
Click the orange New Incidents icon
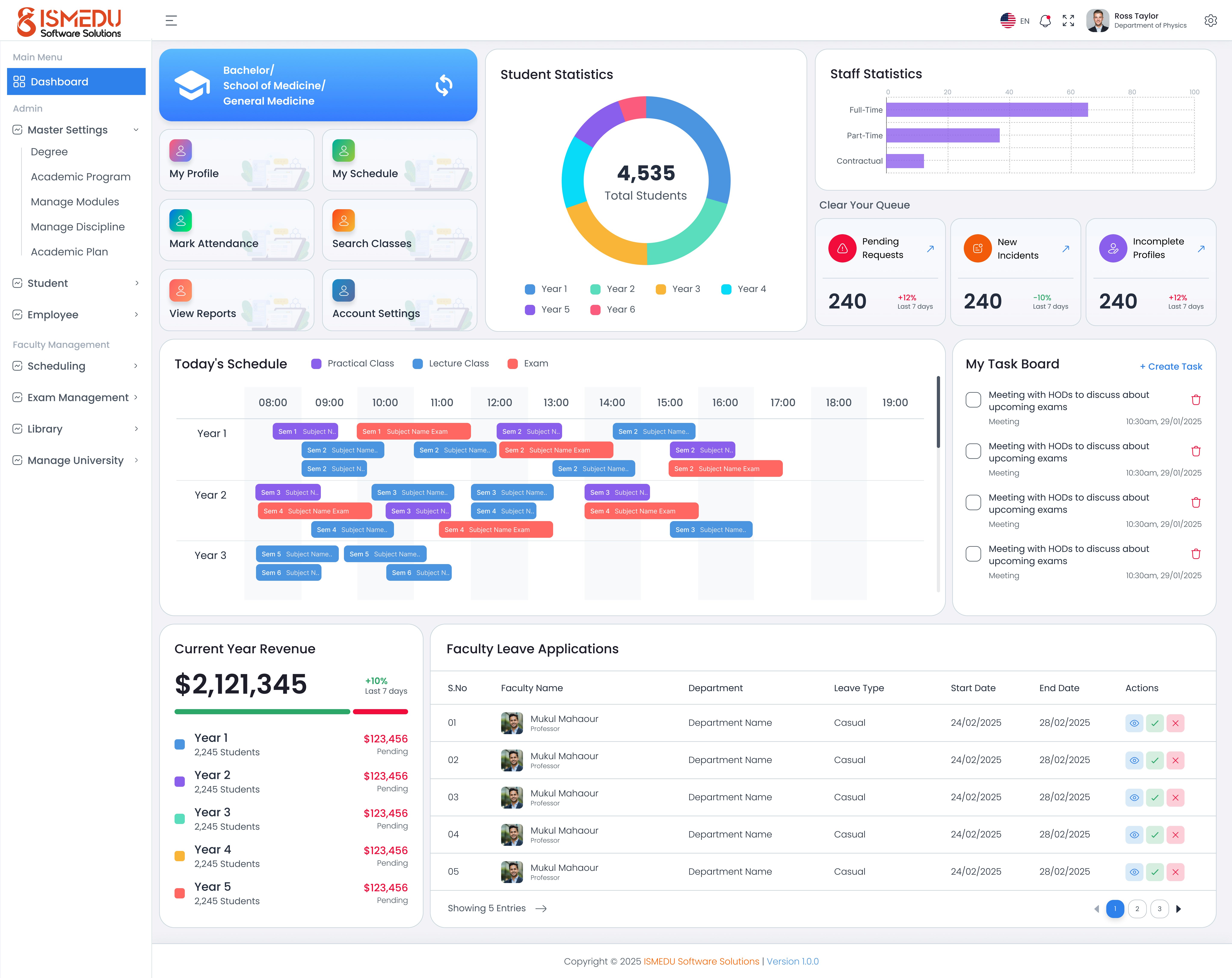point(978,249)
